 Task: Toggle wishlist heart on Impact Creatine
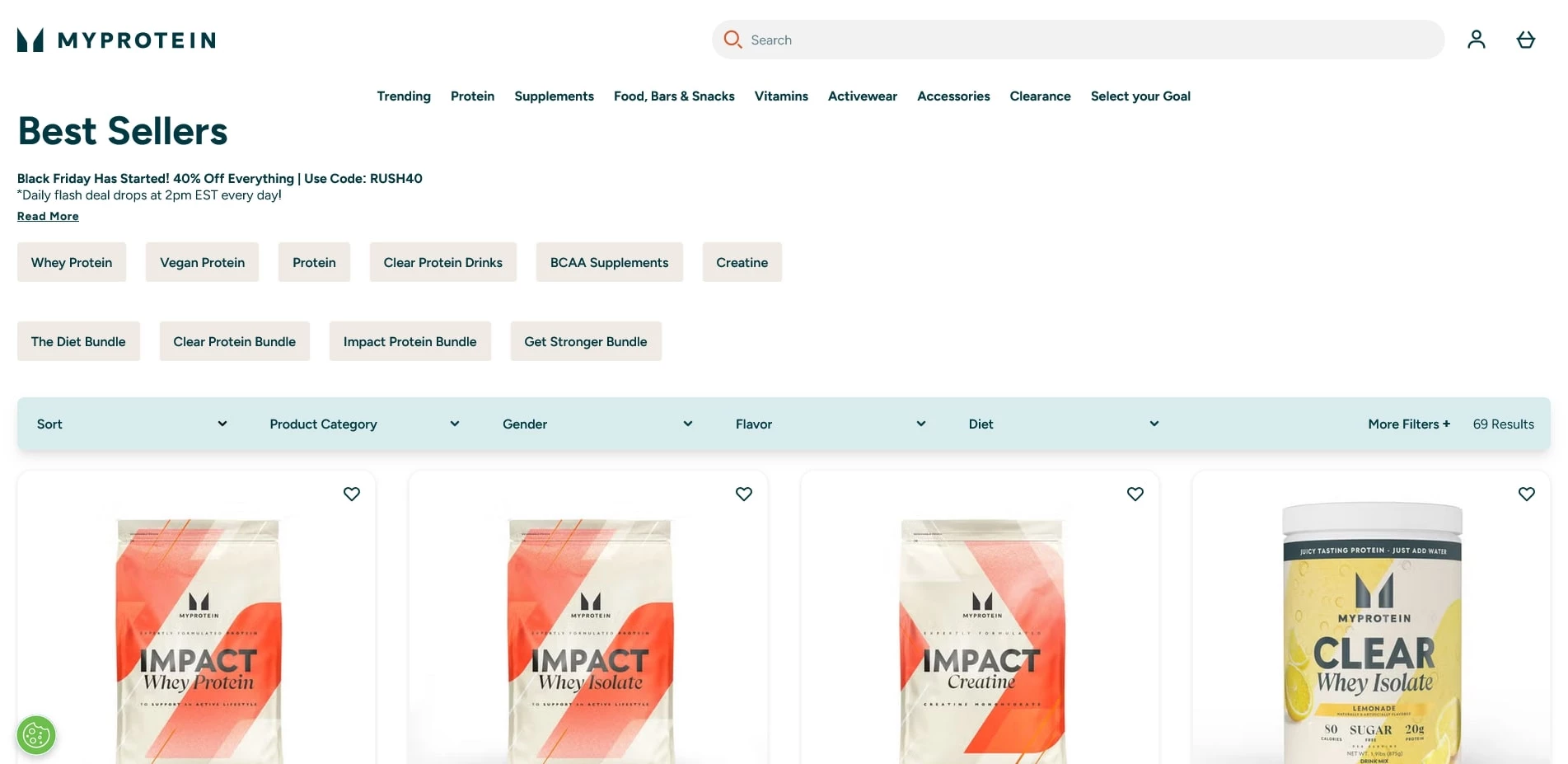(1135, 494)
